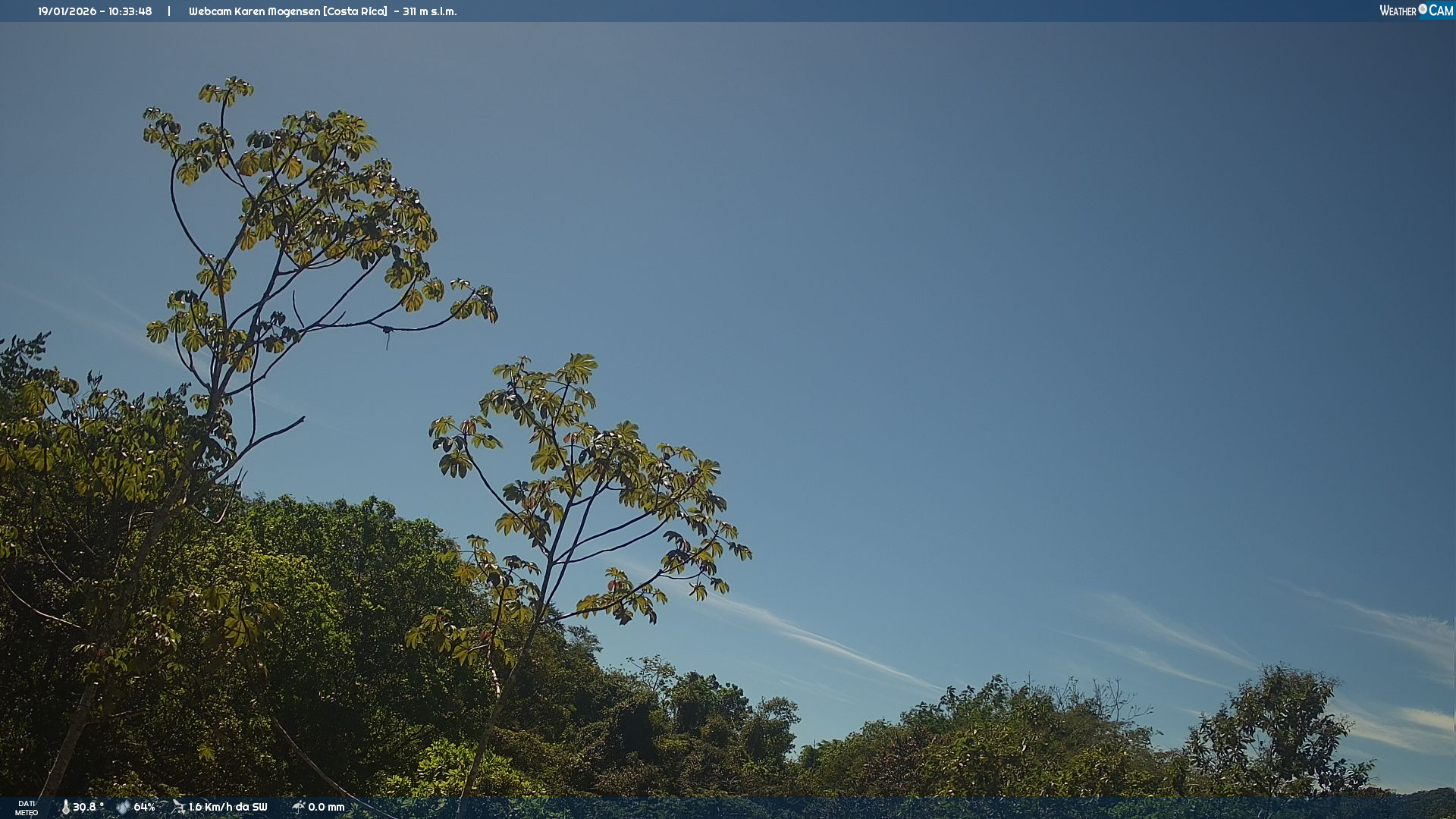This screenshot has width=1456, height=819.
Task: Click the DATI METEO label
Action: click(x=27, y=808)
